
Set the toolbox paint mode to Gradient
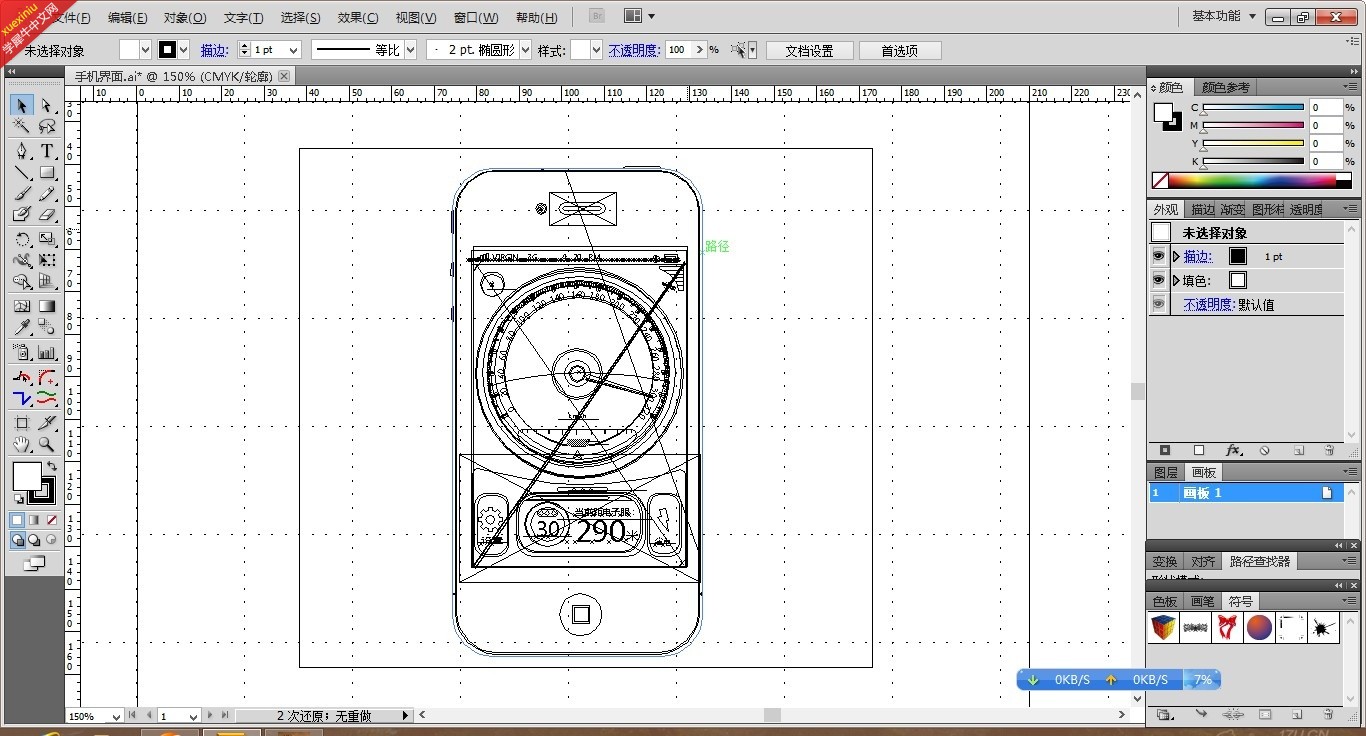click(x=34, y=520)
